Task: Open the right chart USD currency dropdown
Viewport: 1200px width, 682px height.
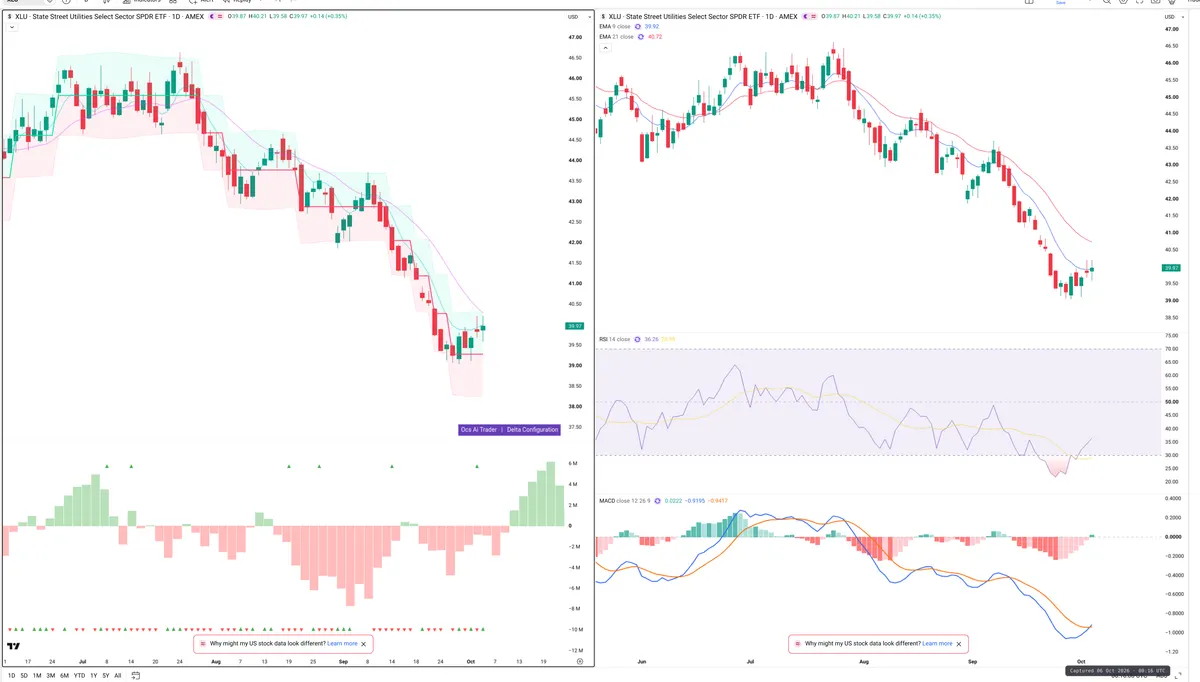Action: pyautogui.click(x=1174, y=18)
